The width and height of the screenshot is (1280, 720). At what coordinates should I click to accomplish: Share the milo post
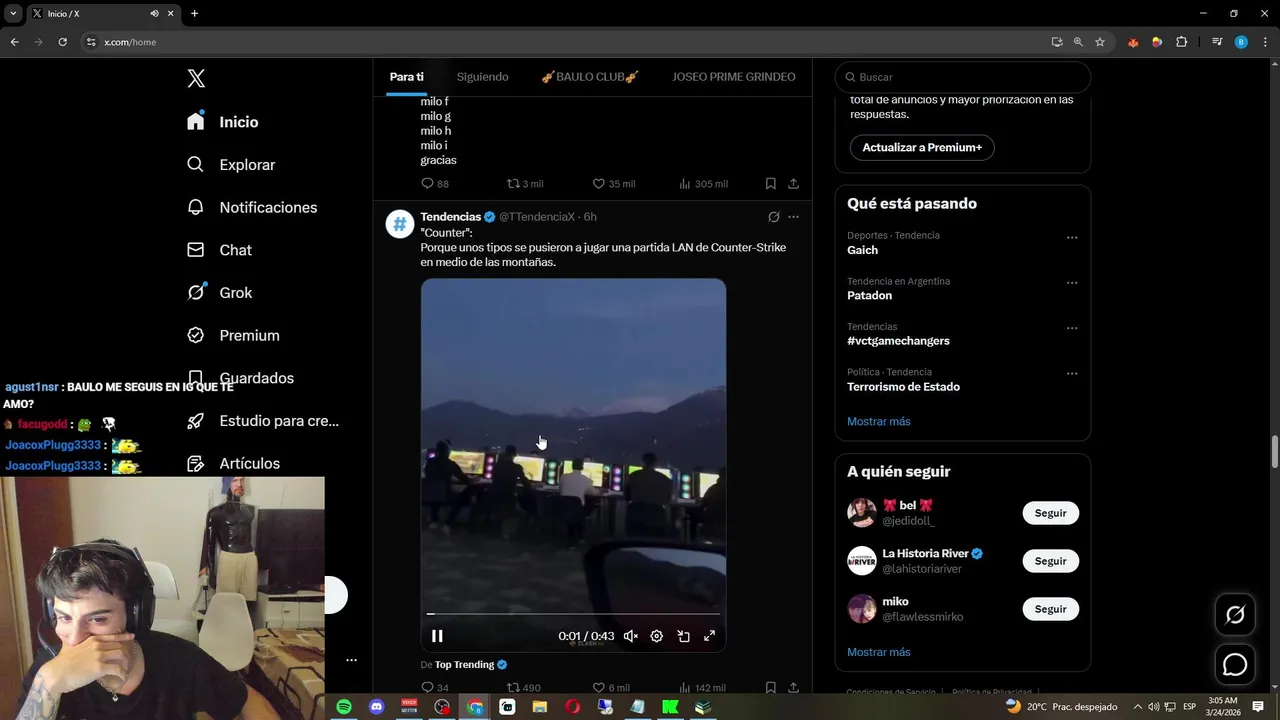click(x=793, y=184)
